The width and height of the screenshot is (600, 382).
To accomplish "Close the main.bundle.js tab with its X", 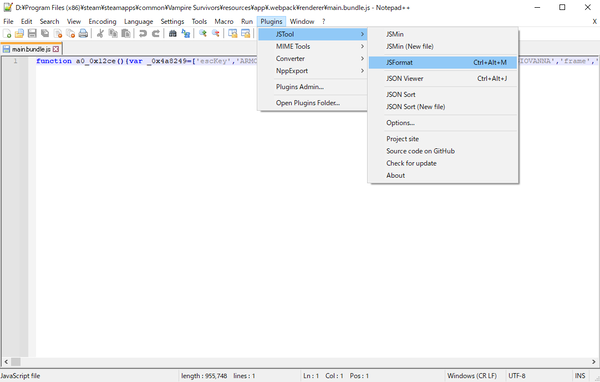I will click(x=56, y=49).
